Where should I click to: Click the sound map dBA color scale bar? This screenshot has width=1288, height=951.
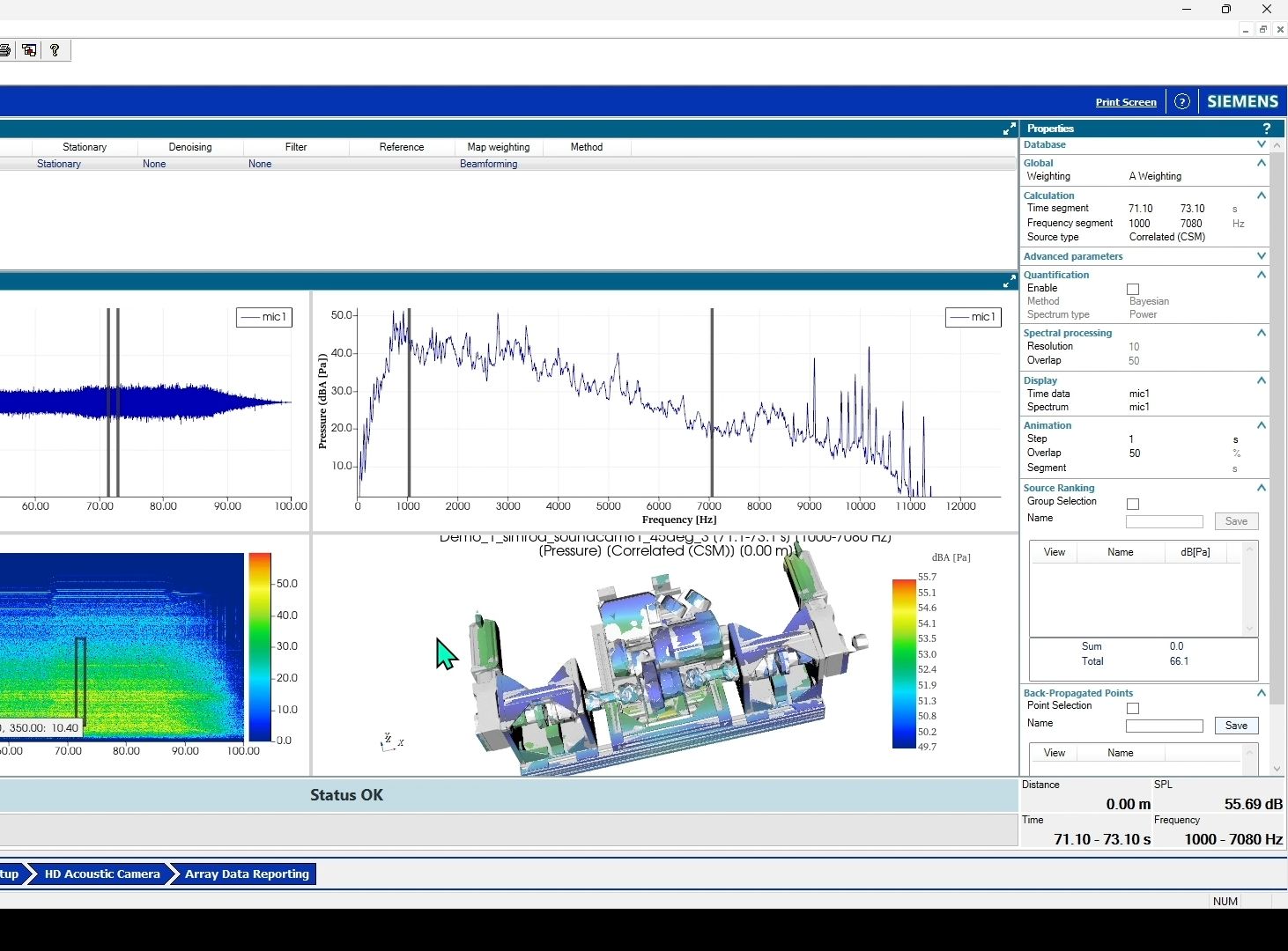[904, 663]
